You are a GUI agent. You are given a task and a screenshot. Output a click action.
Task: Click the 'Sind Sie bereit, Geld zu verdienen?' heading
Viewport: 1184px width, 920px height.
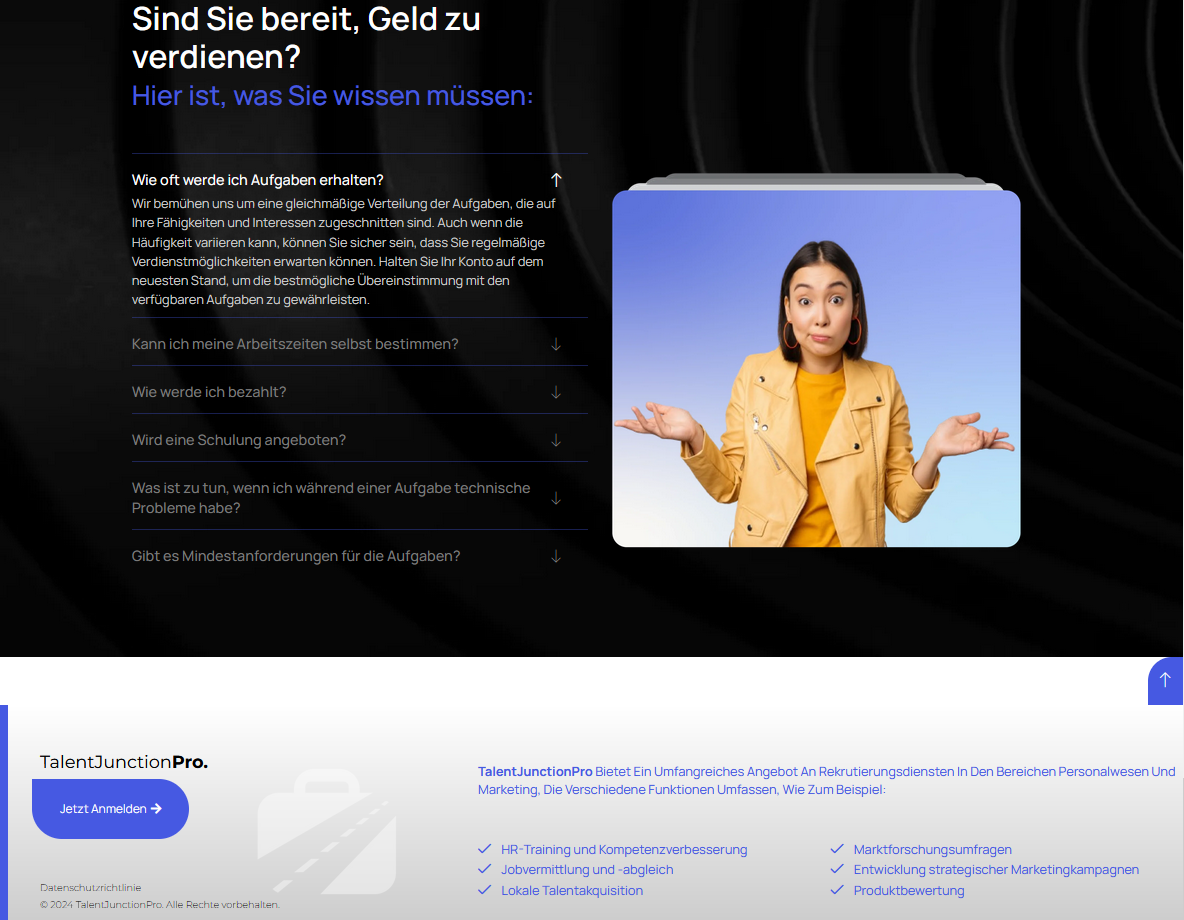click(306, 37)
